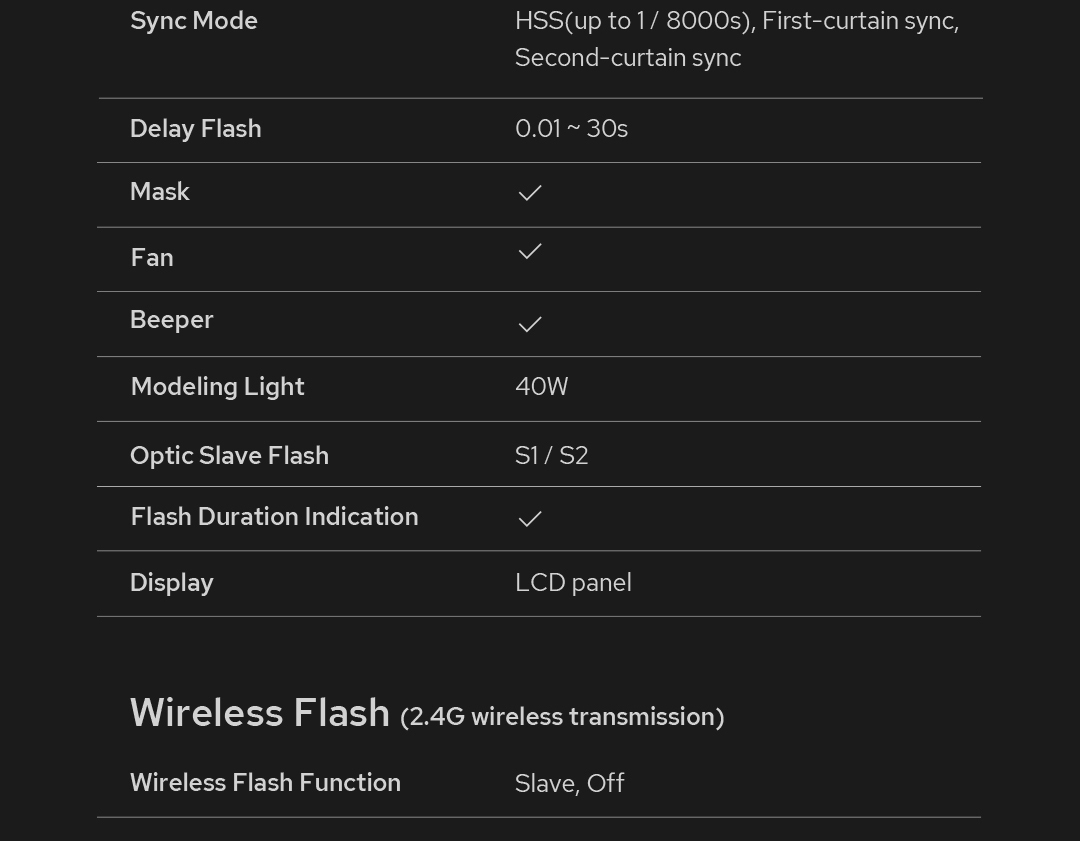Click the HSS sync mode description text

coord(736,39)
